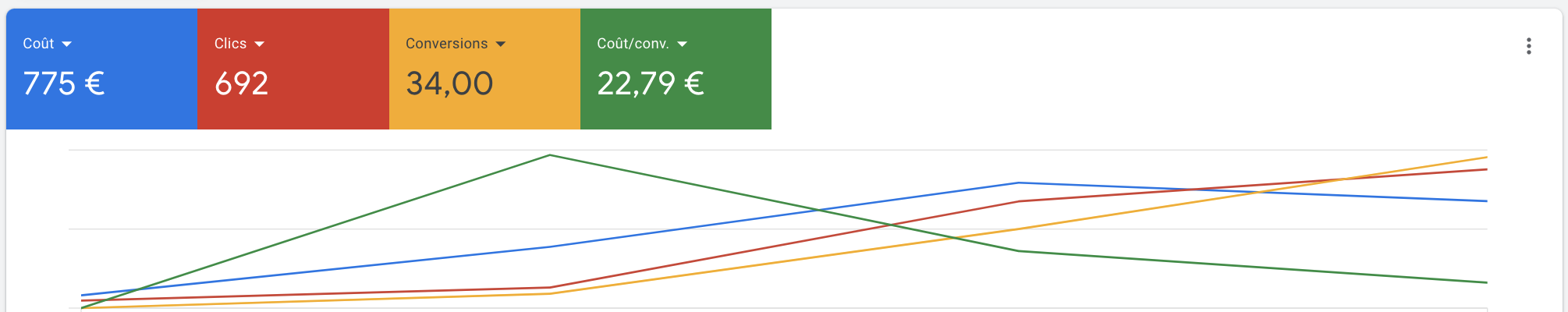Select the Conversions label text

click(446, 44)
